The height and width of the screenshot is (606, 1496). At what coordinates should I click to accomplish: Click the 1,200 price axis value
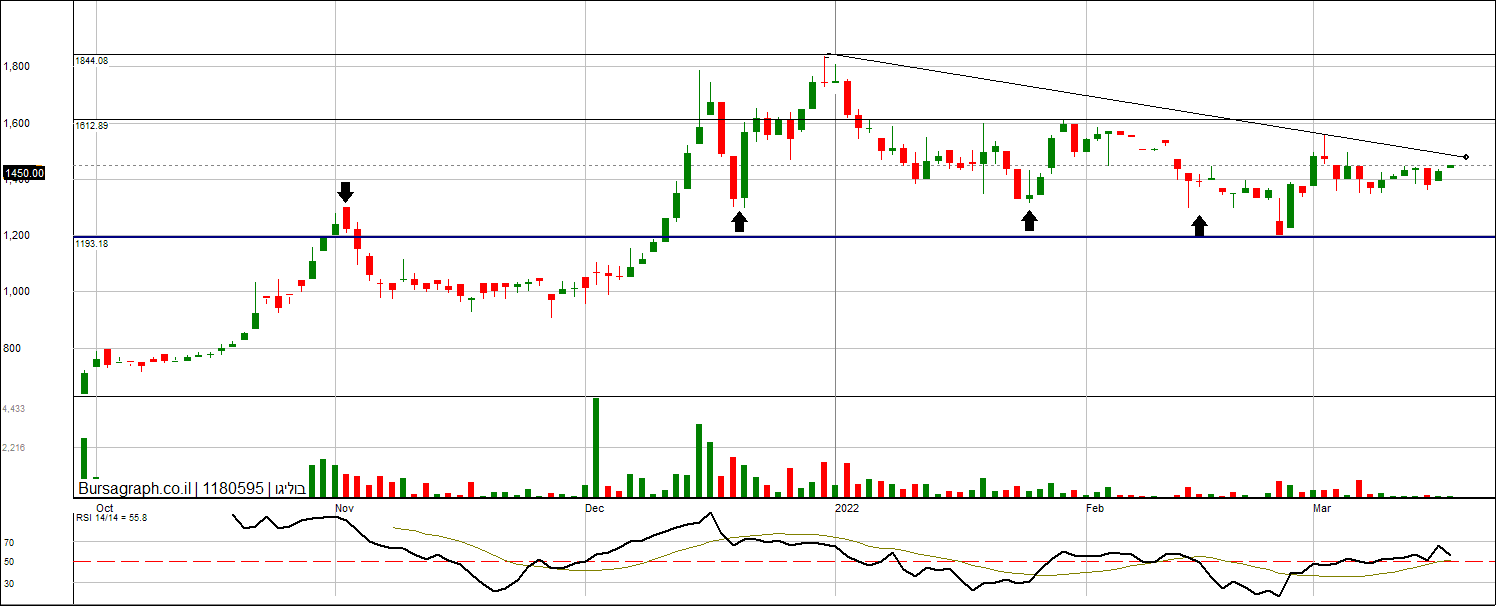pos(16,236)
